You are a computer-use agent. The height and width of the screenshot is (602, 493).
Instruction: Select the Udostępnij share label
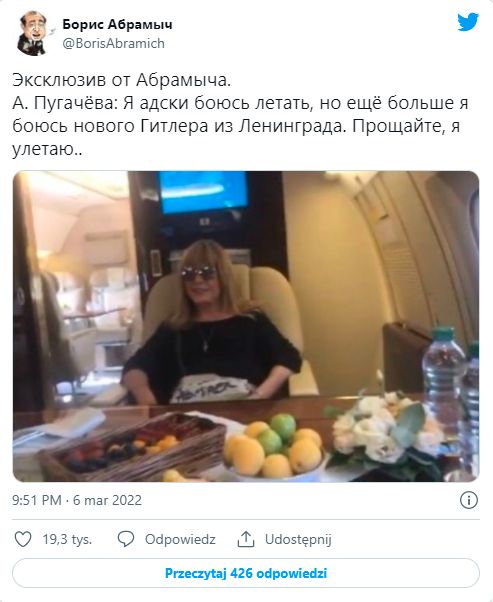[x=298, y=539]
